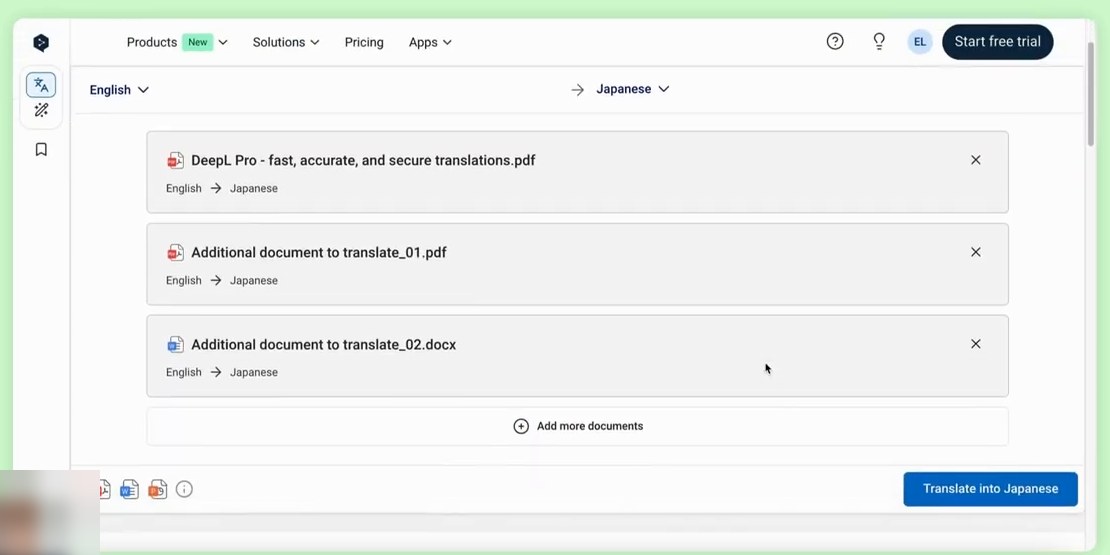The image size is (1110, 555).
Task: Open the Solutions menu
Action: [286, 42]
